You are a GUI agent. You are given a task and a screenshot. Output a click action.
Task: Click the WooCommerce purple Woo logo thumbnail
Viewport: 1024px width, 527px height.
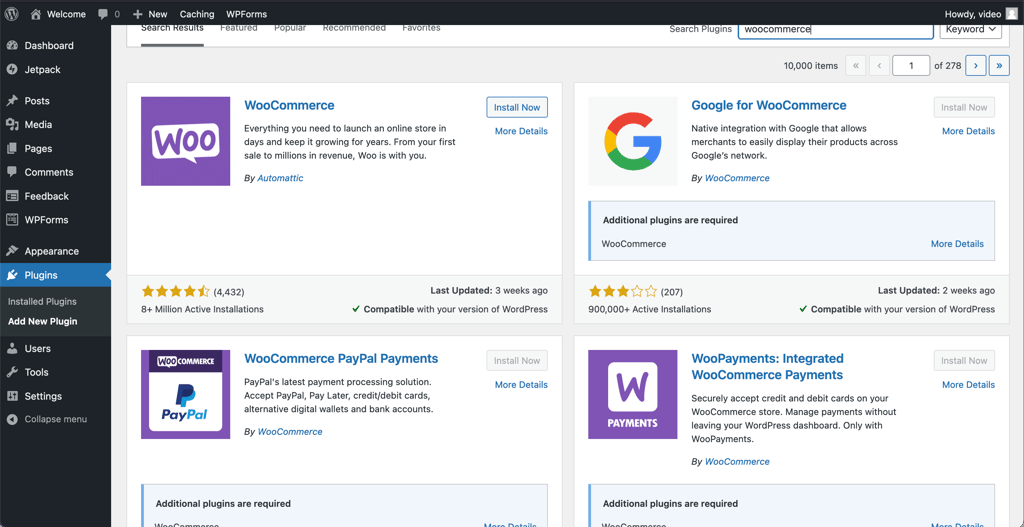pos(185,141)
